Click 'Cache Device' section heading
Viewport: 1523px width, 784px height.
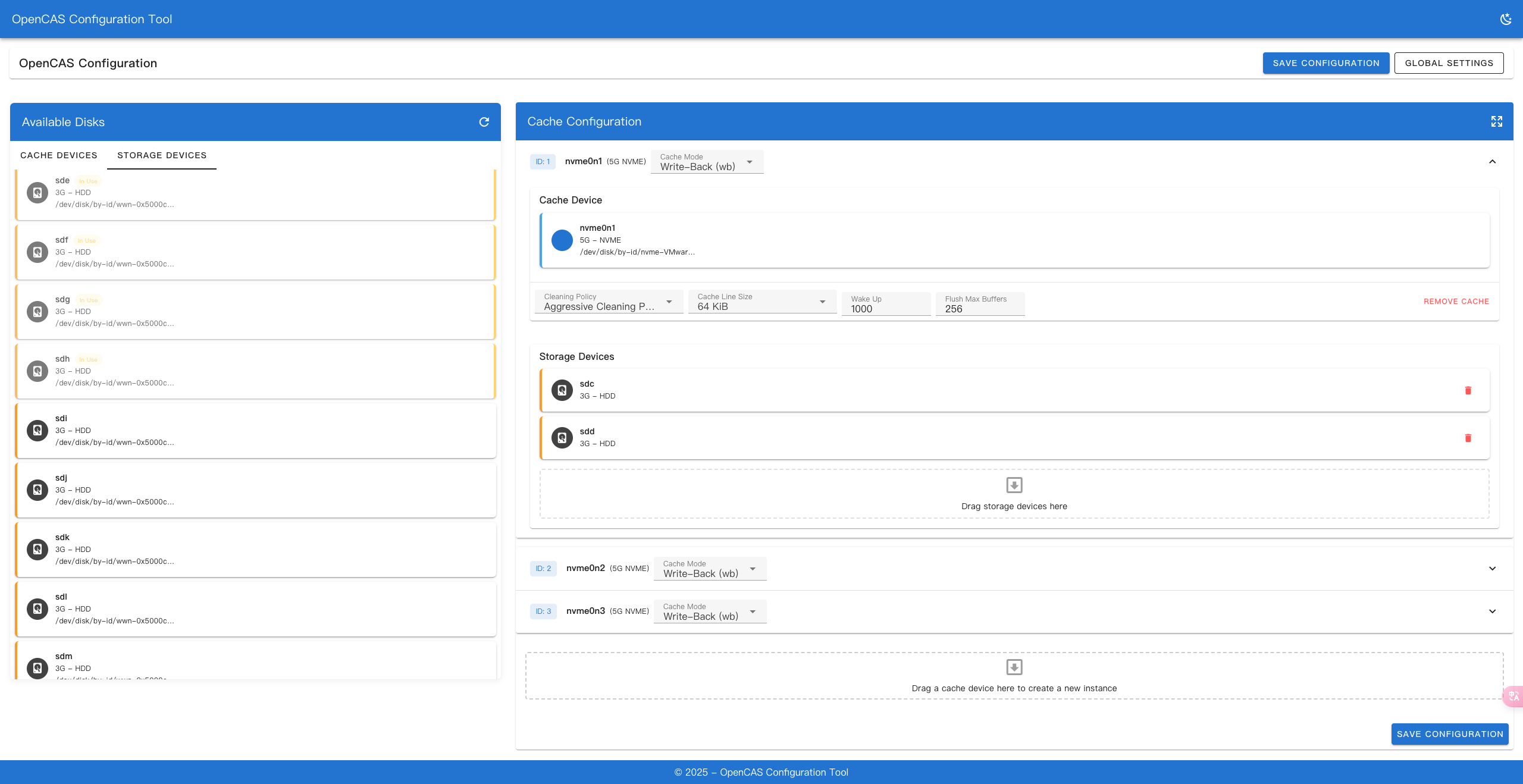571,200
